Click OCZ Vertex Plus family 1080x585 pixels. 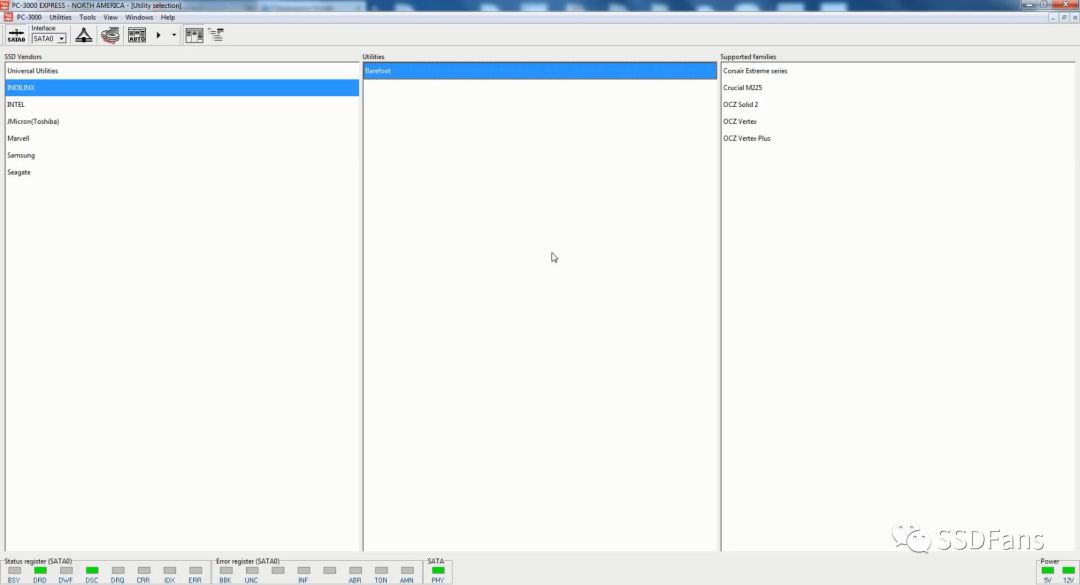point(897,138)
